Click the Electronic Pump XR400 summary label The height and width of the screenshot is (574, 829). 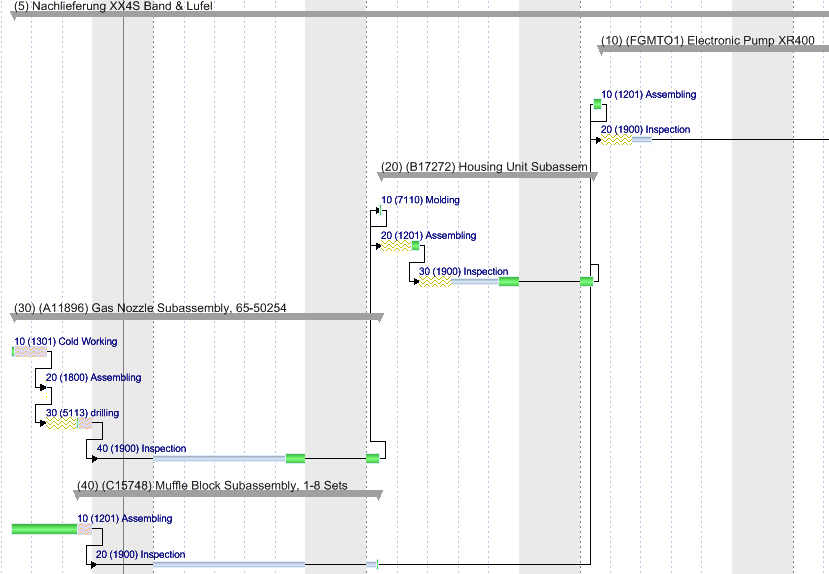coord(708,41)
